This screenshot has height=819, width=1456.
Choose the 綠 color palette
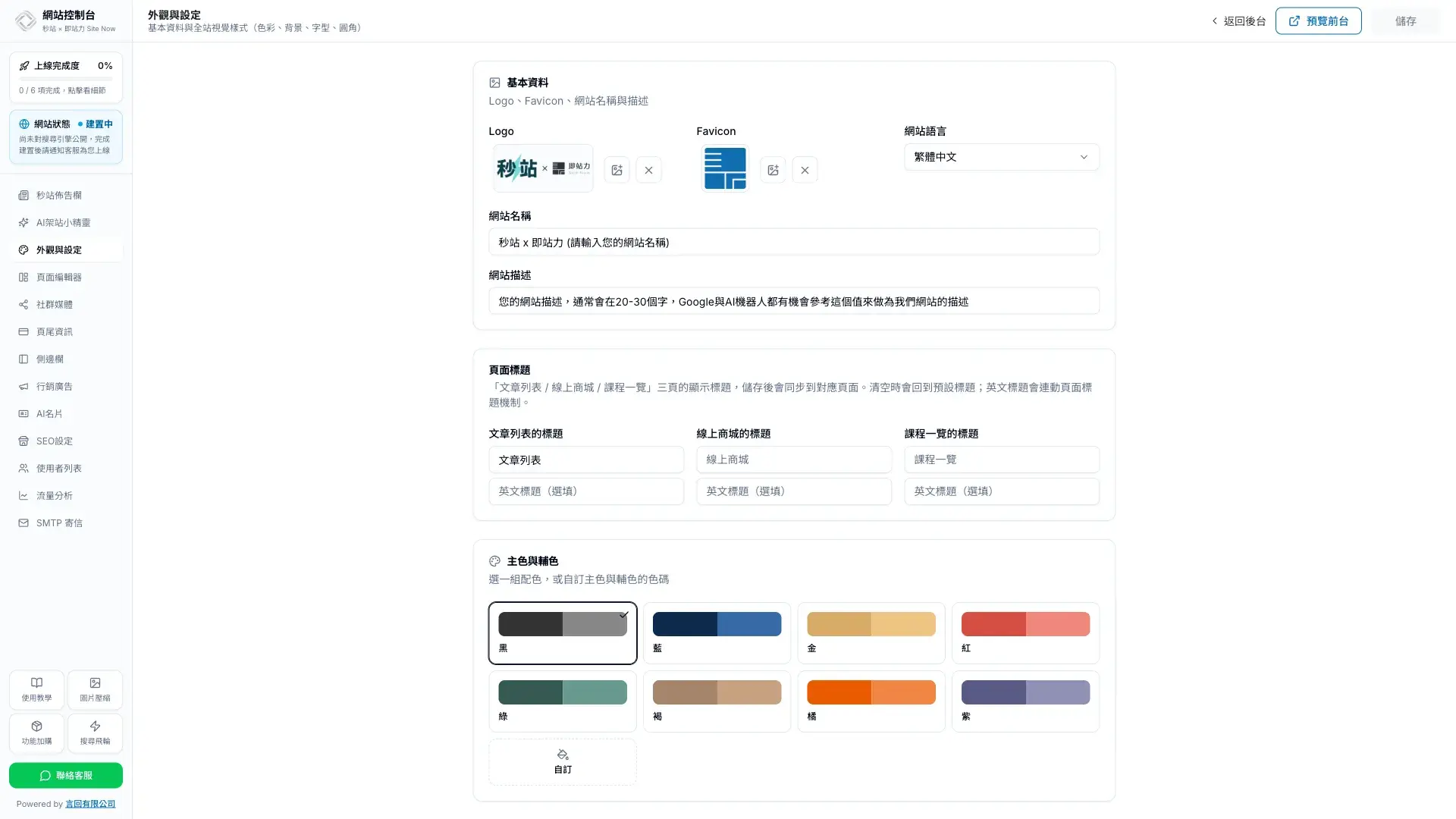tap(563, 701)
